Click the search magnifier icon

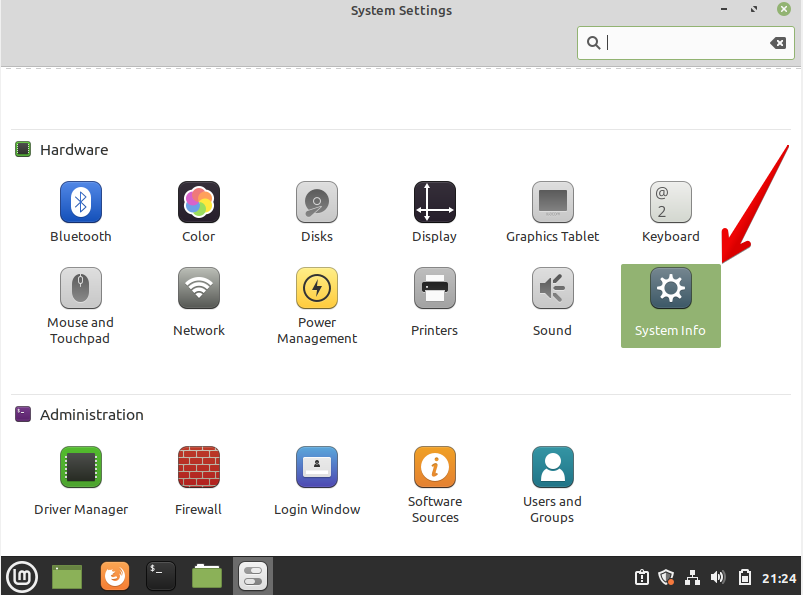point(593,43)
